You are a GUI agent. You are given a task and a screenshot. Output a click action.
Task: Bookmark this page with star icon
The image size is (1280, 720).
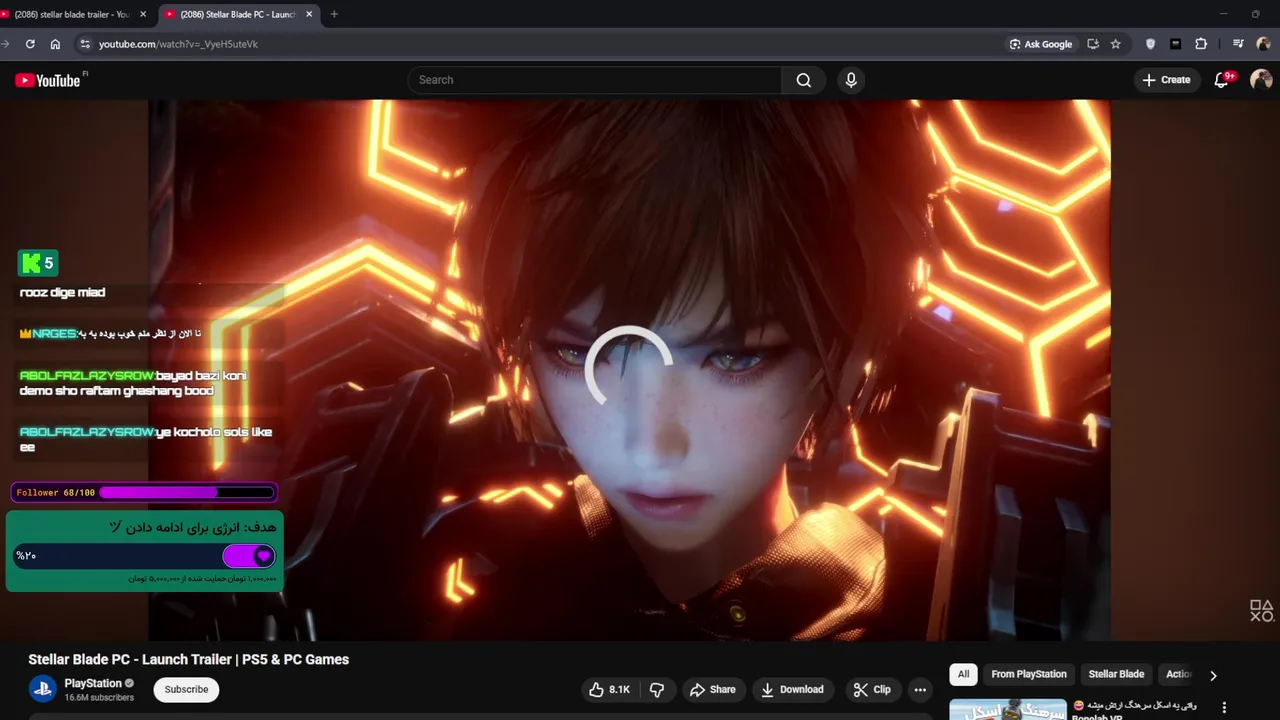(x=1116, y=44)
